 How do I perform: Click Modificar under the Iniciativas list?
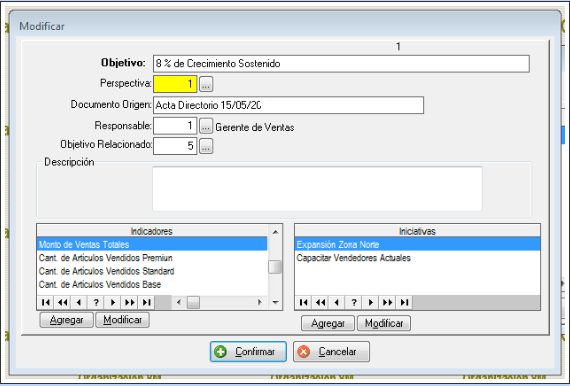(x=384, y=323)
